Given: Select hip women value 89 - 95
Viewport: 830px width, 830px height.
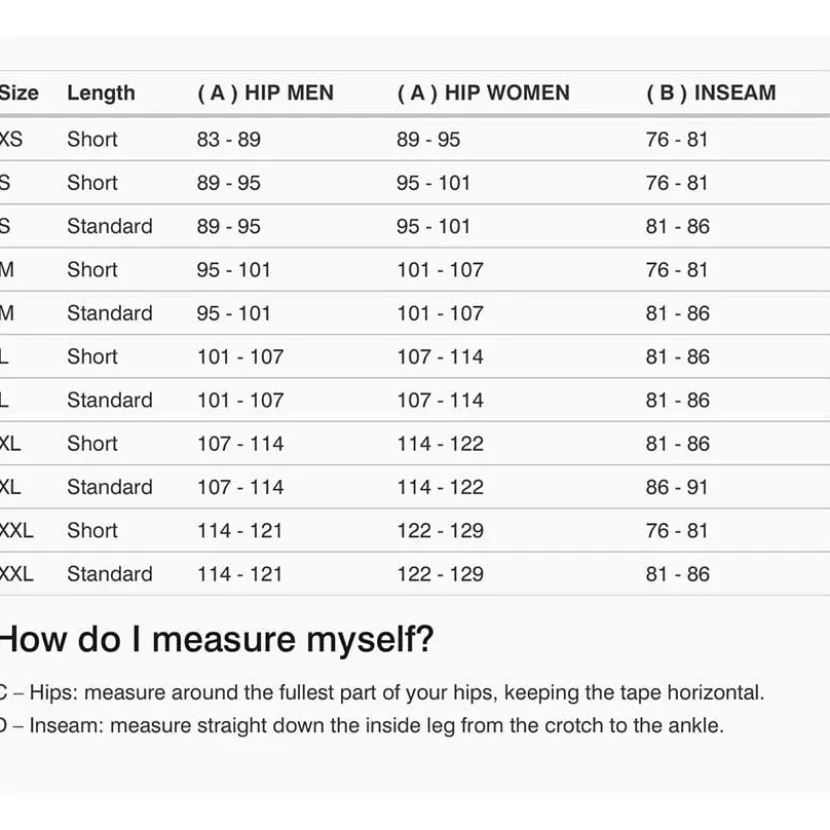Looking at the screenshot, I should click(x=428, y=140).
